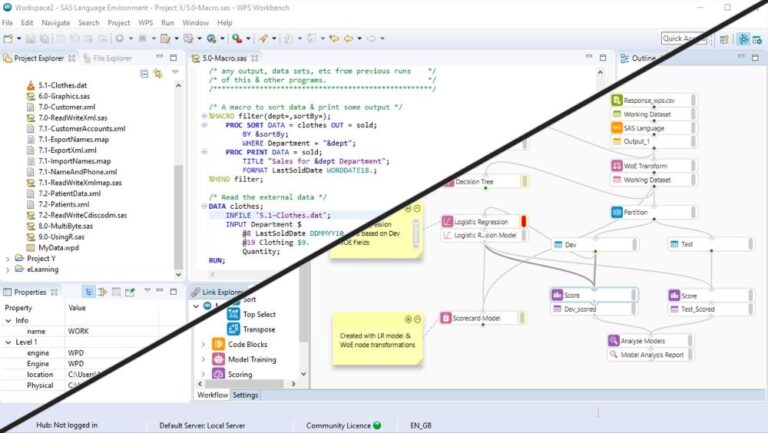Viewport: 768px width, 433px height.
Task: Expand the eLearning project folder
Action: [7, 270]
